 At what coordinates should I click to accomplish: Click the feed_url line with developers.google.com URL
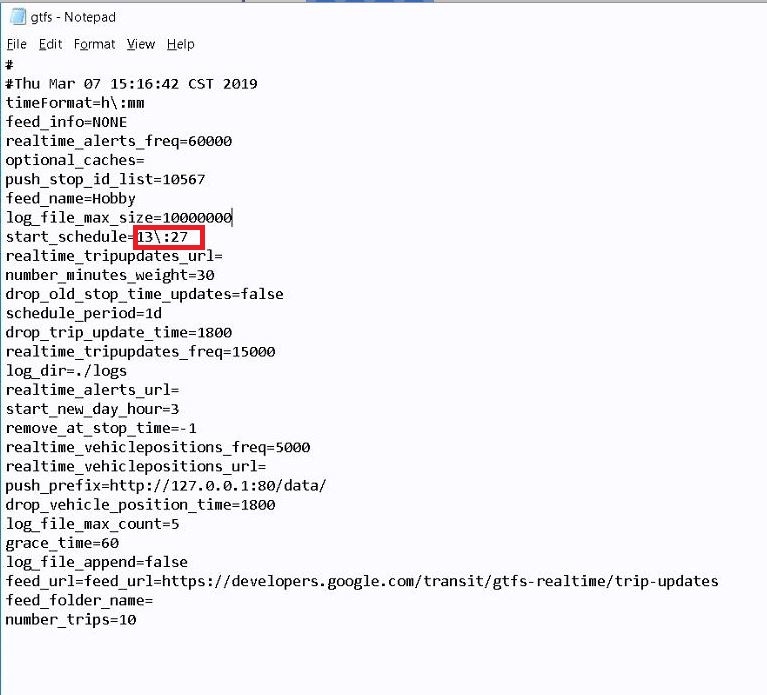361,581
